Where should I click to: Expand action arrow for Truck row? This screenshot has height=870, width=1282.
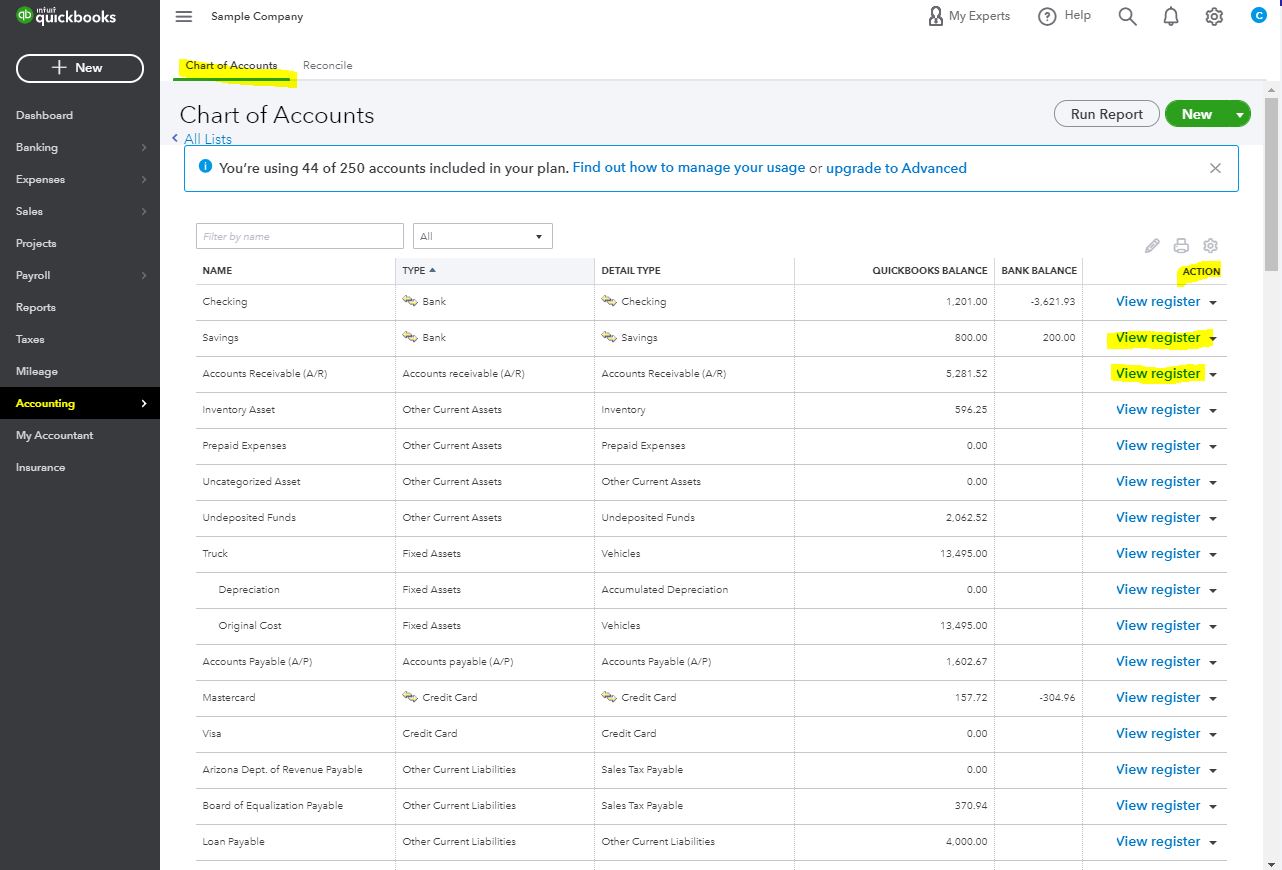(x=1213, y=555)
